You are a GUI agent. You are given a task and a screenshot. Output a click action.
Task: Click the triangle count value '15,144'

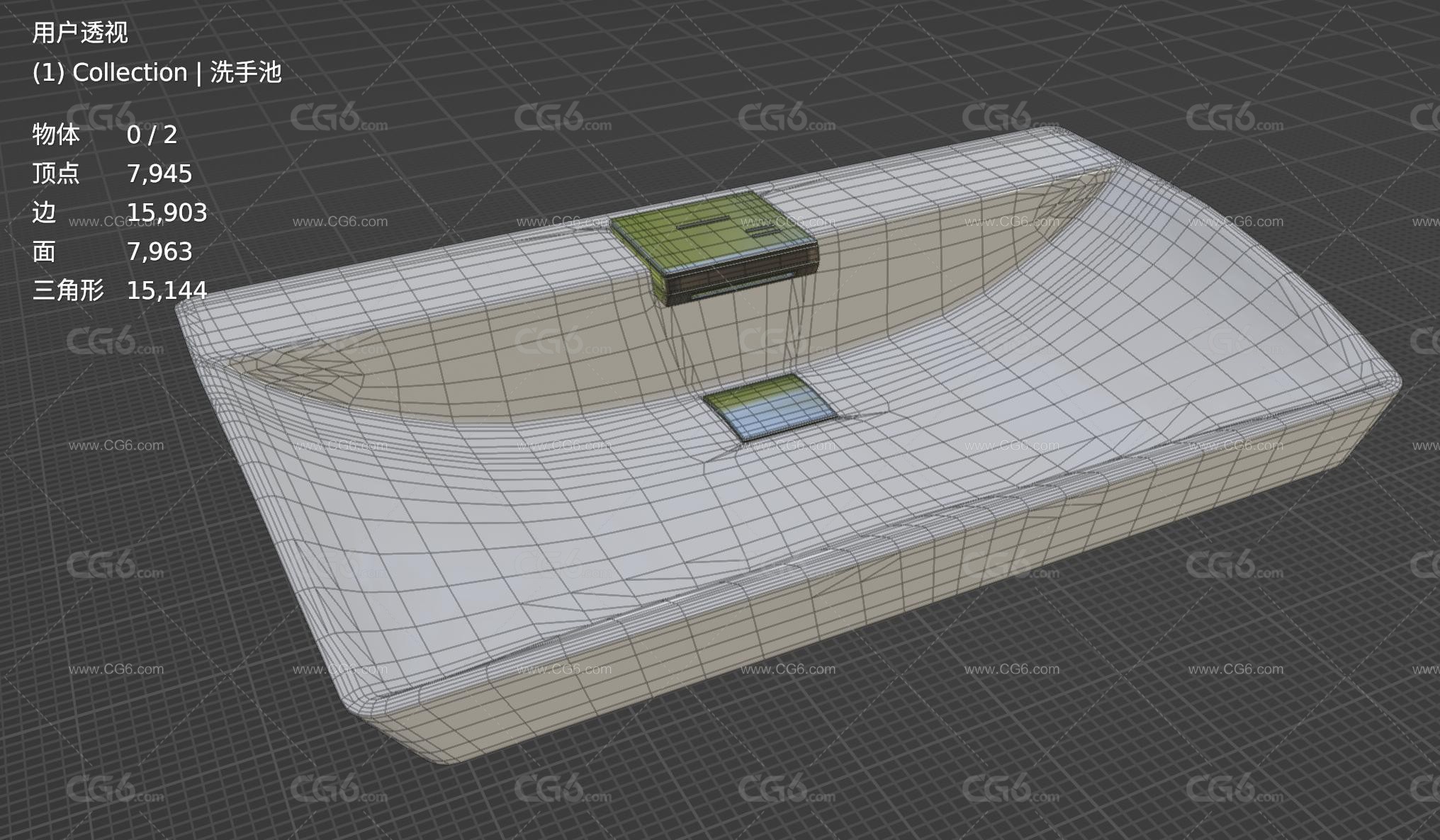(x=167, y=290)
